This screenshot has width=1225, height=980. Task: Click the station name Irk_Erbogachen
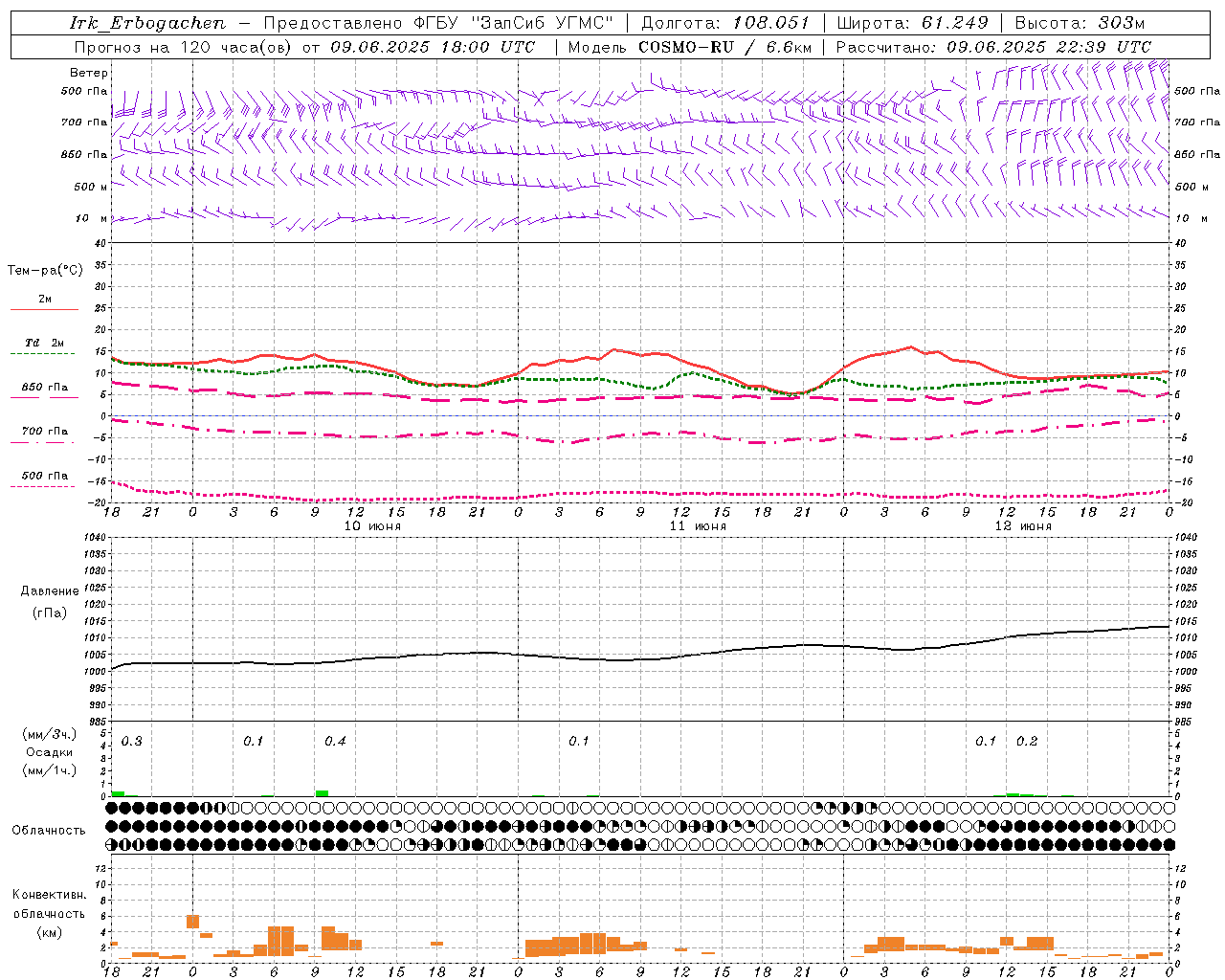tap(148, 23)
